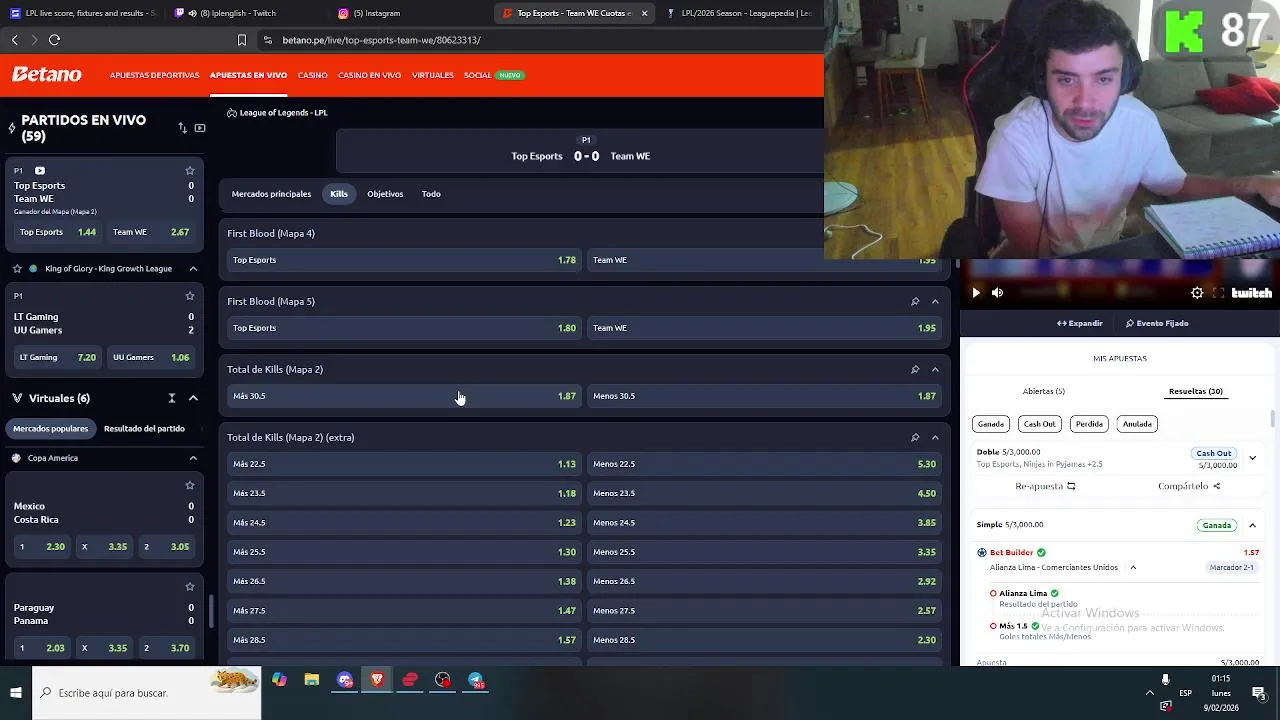1280x720 pixels.
Task: Click the Twitch logo in player
Action: 1252,293
